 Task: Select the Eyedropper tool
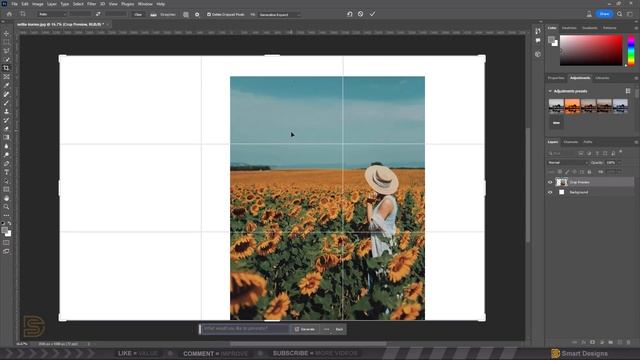click(6, 85)
